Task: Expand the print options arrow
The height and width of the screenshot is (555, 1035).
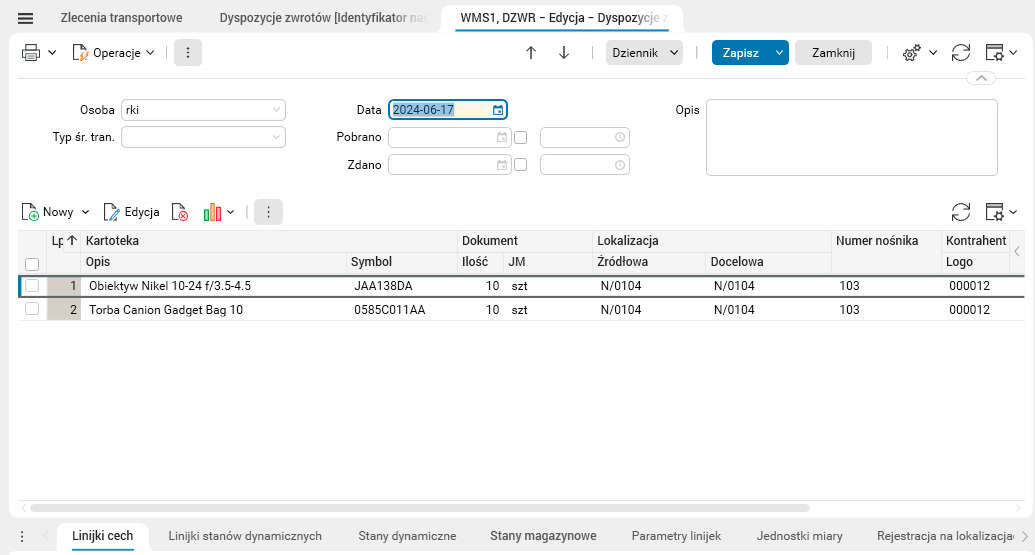Action: [x=52, y=53]
